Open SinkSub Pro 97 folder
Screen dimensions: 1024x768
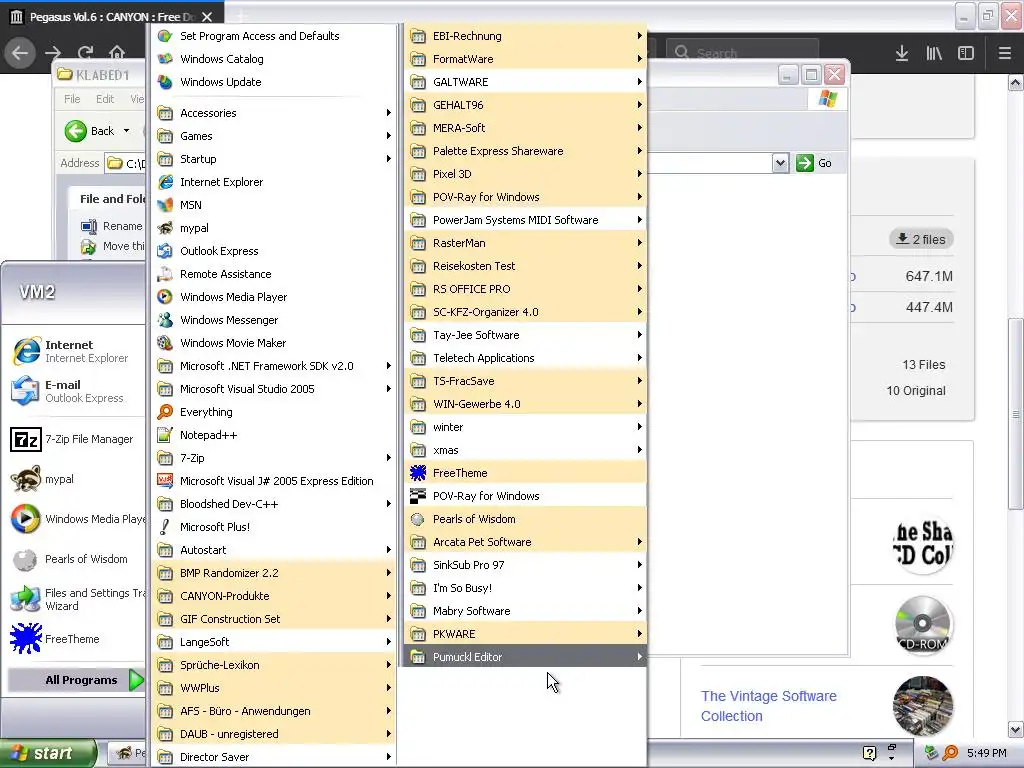click(526, 565)
